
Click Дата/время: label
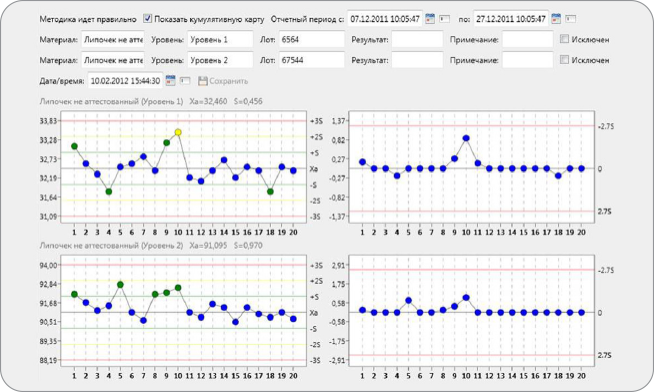(62, 81)
